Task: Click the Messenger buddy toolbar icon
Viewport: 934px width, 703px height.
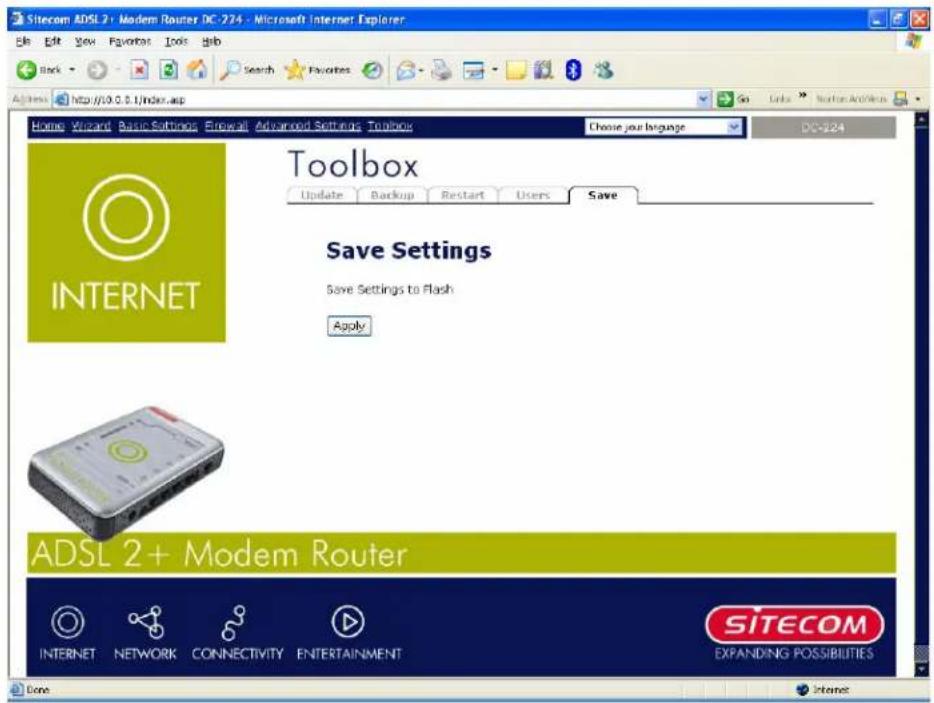Action: [x=603, y=70]
